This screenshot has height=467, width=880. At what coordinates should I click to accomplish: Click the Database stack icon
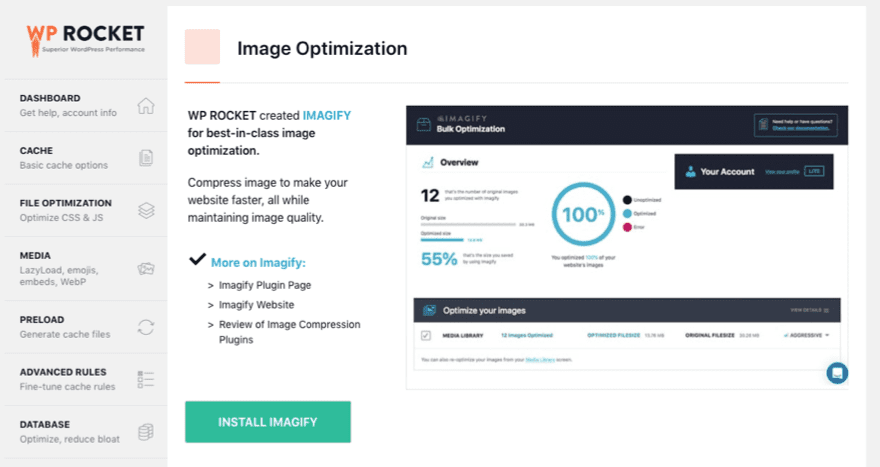146,431
